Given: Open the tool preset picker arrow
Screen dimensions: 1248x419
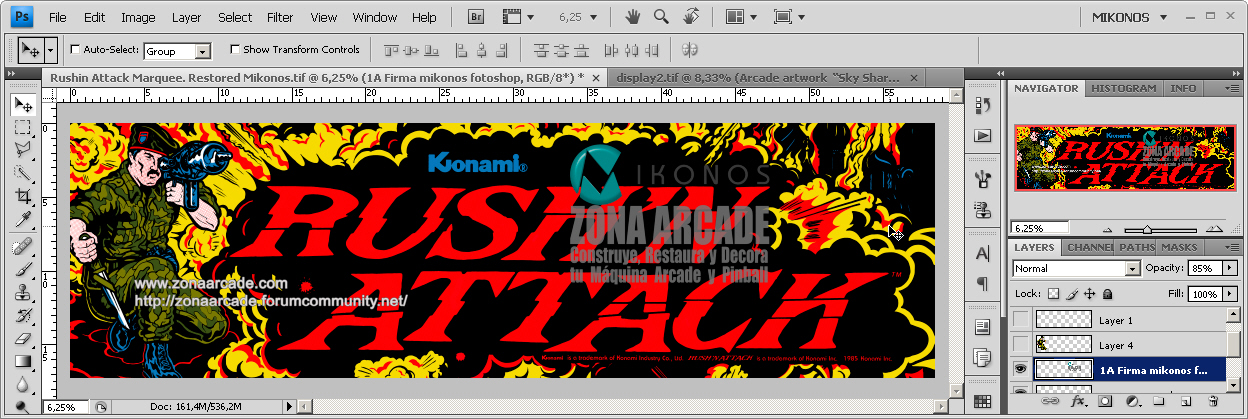Looking at the screenshot, I should [x=53, y=49].
